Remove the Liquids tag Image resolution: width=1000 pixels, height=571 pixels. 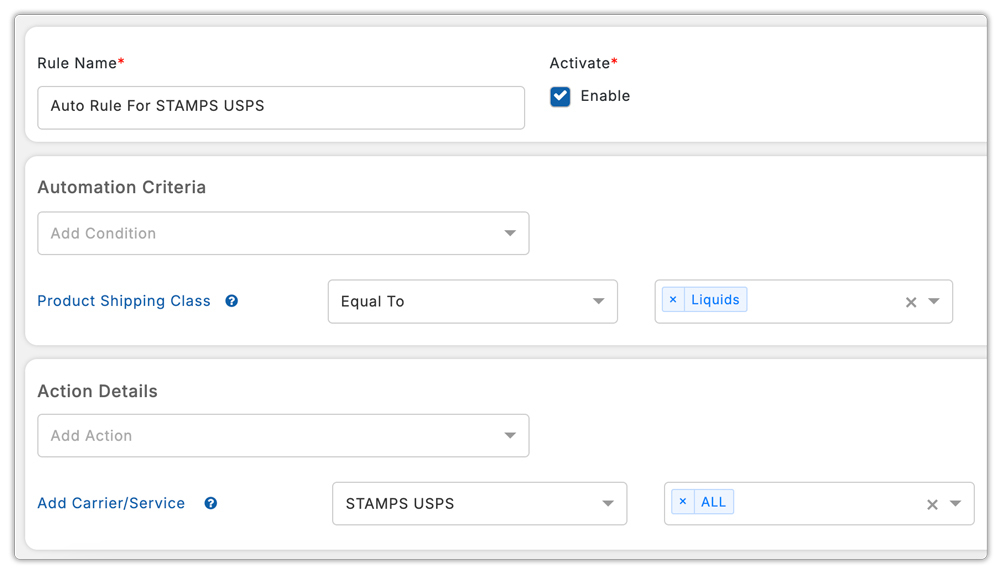pos(673,299)
